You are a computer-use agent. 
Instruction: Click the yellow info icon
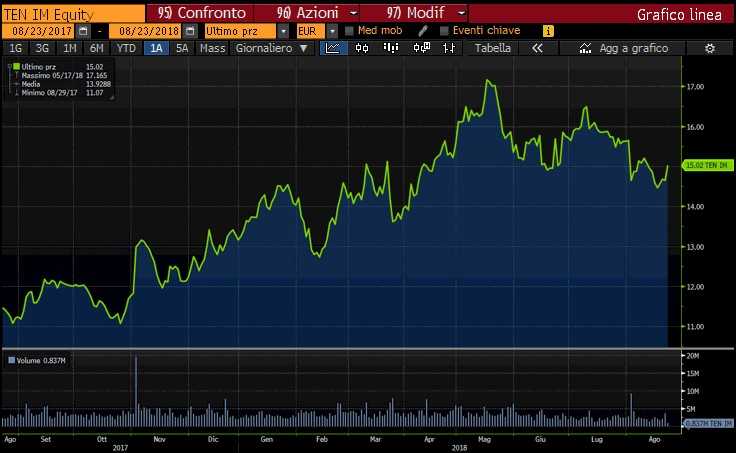click(548, 31)
